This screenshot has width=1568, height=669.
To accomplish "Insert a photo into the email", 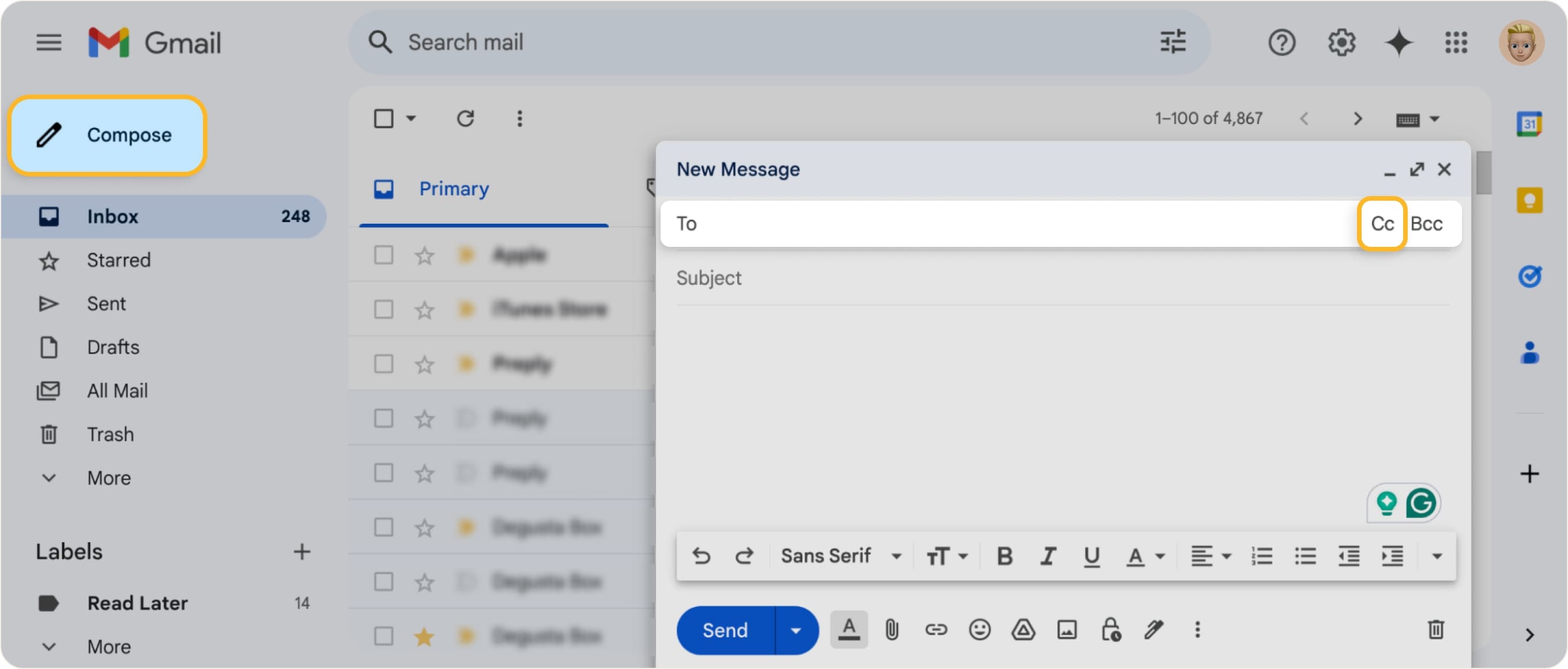I will coord(1068,630).
